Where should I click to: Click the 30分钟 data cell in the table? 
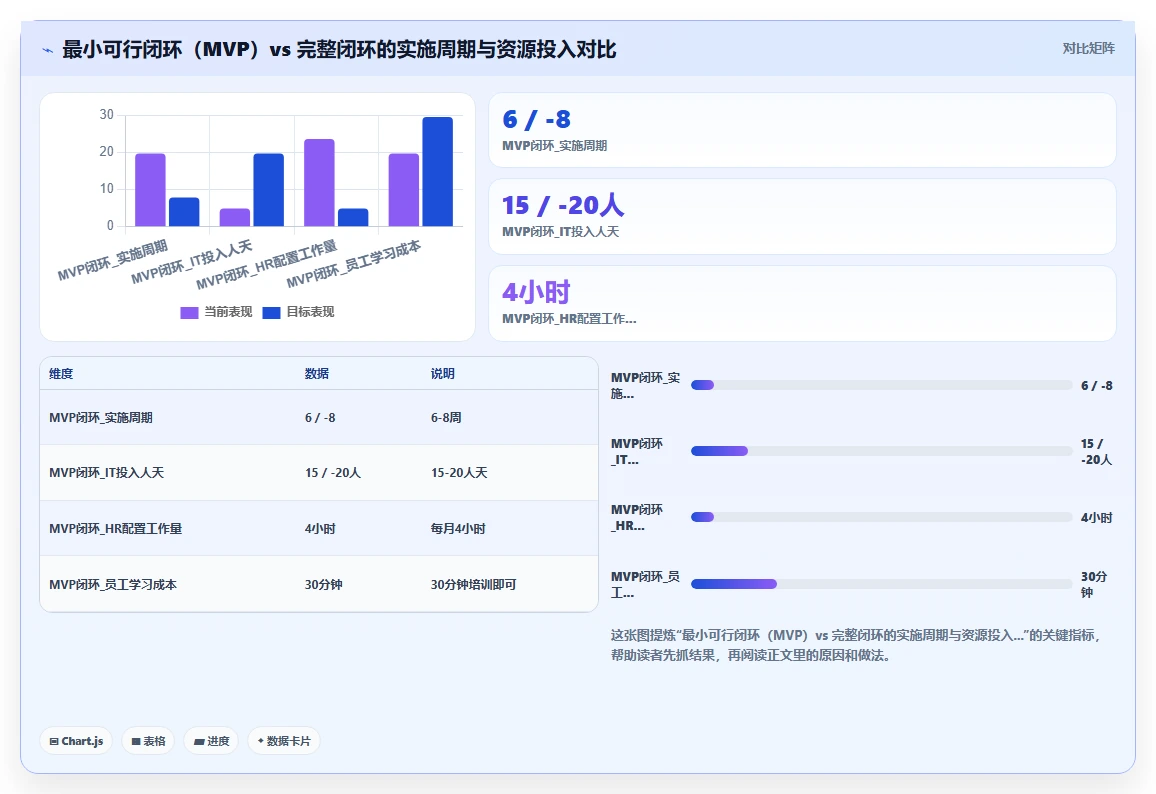click(x=324, y=585)
